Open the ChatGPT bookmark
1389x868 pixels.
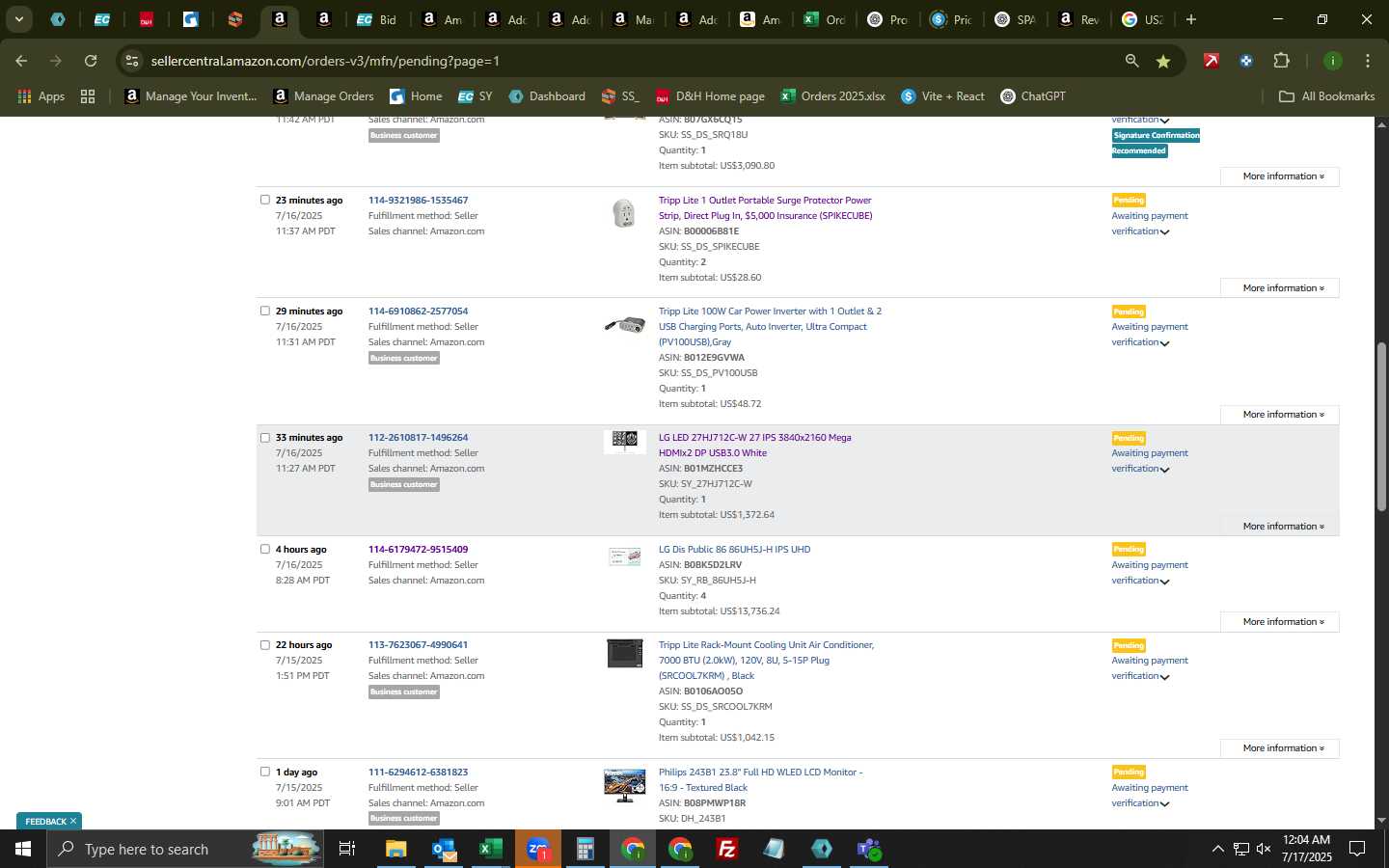click(x=1033, y=96)
